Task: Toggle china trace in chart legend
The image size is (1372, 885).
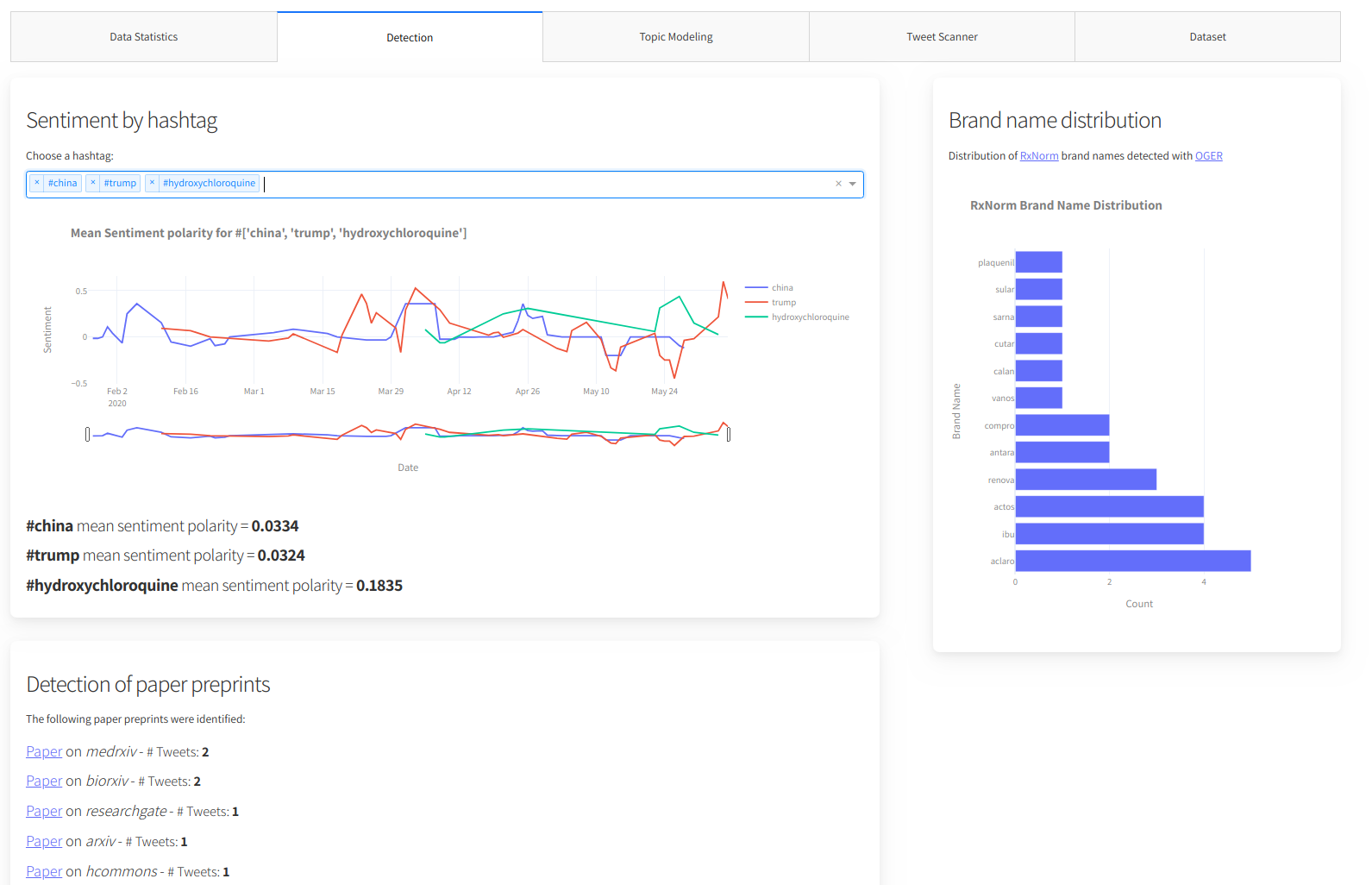Action: 781,288
